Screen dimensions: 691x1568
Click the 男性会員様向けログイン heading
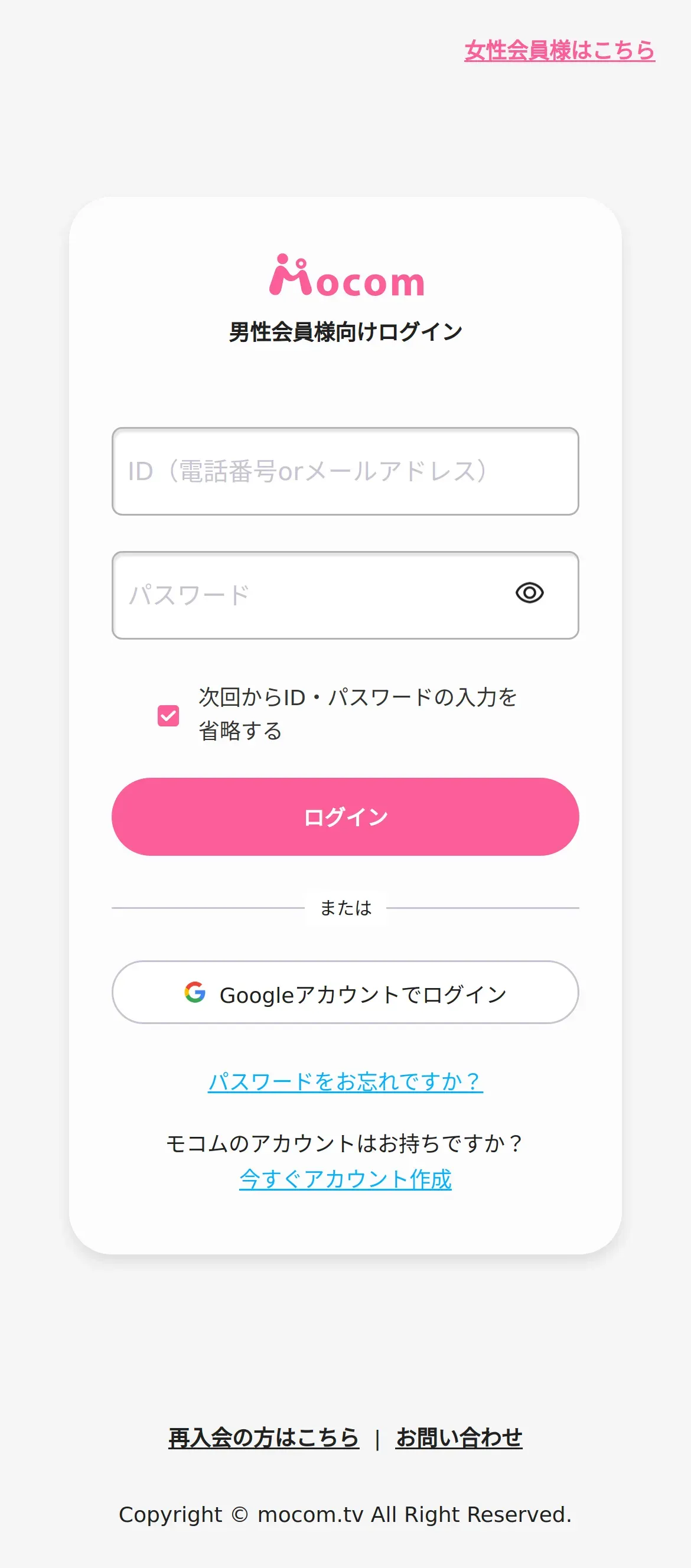pos(345,332)
